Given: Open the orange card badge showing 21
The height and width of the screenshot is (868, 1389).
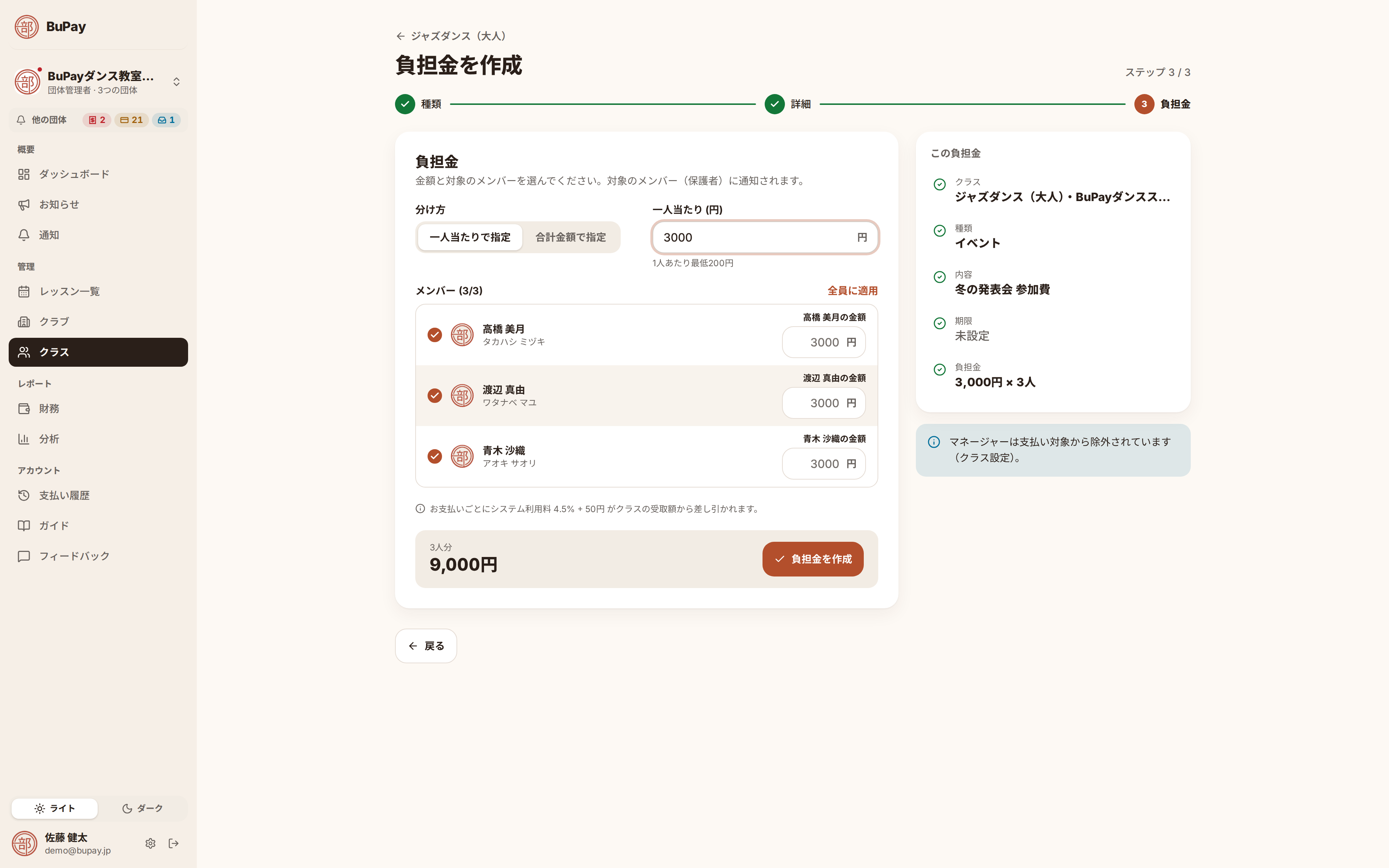Looking at the screenshot, I should pos(131,120).
